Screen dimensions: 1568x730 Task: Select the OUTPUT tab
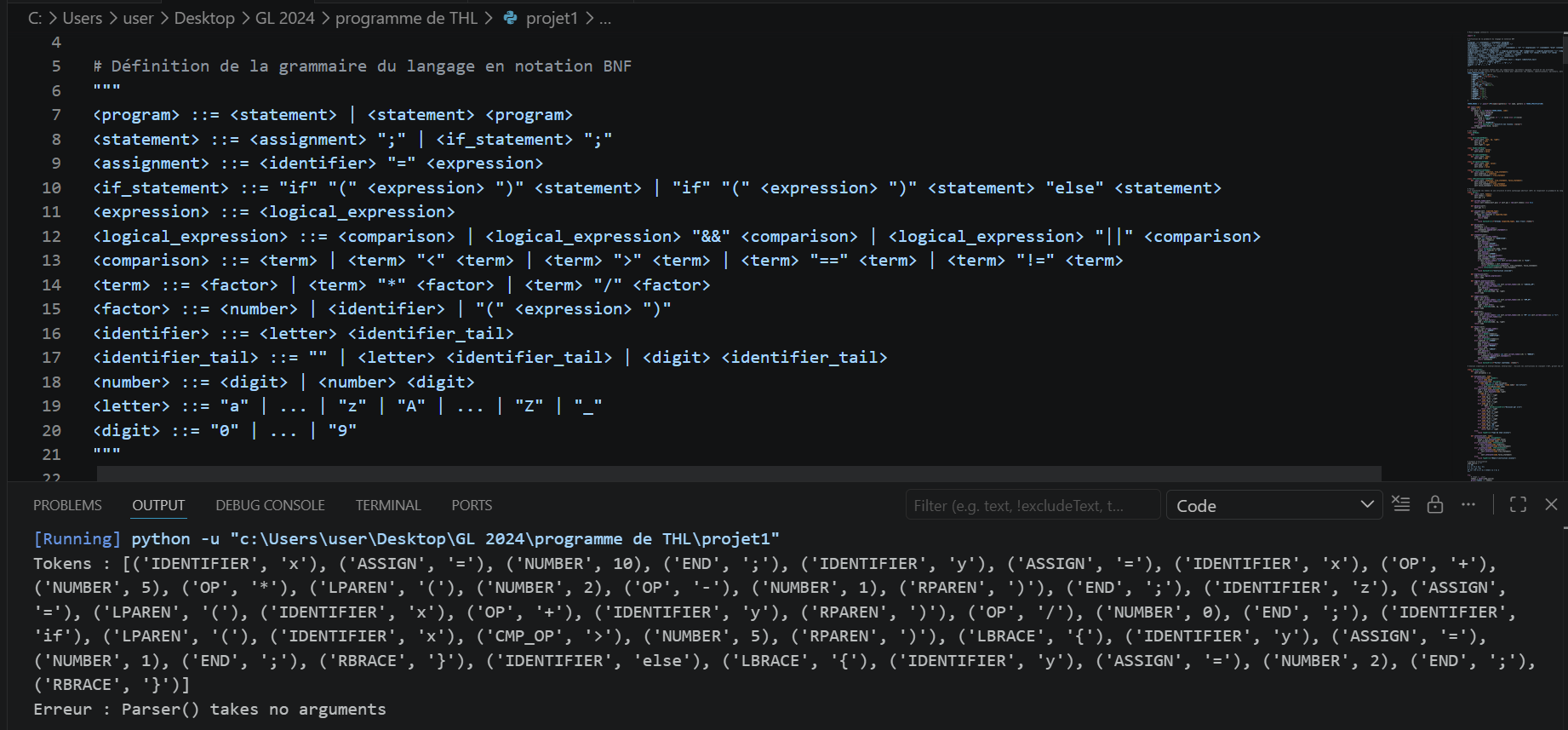click(x=158, y=505)
